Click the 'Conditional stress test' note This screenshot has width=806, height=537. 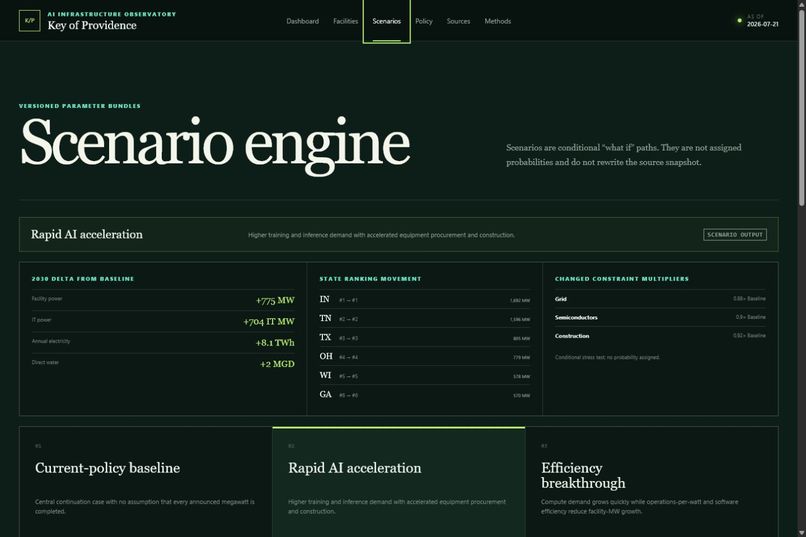pyautogui.click(x=607, y=357)
